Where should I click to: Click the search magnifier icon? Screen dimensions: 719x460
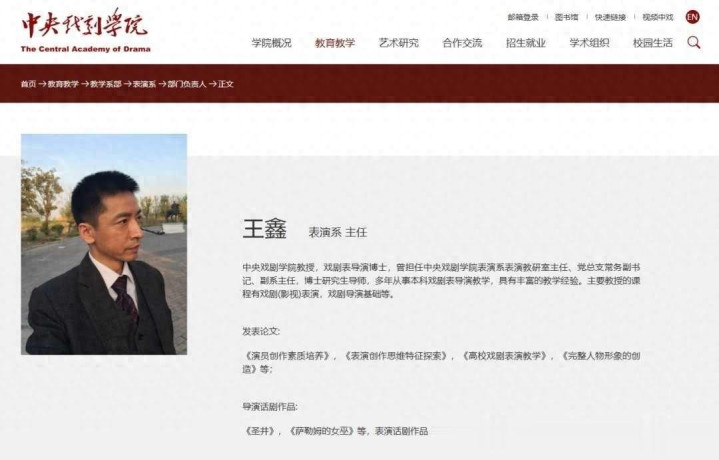694,43
